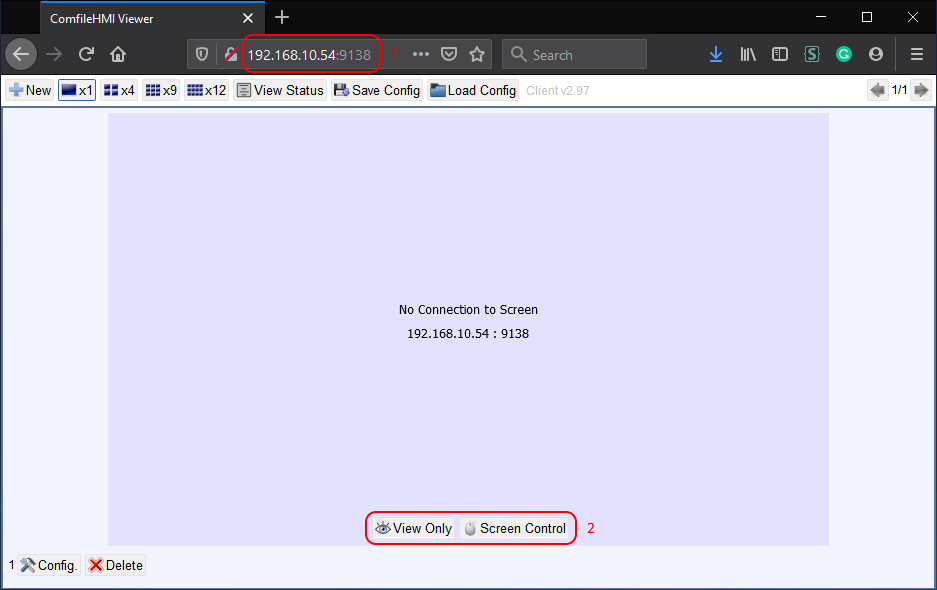Open Firefox Library menu
This screenshot has width=937, height=590.
[x=748, y=54]
